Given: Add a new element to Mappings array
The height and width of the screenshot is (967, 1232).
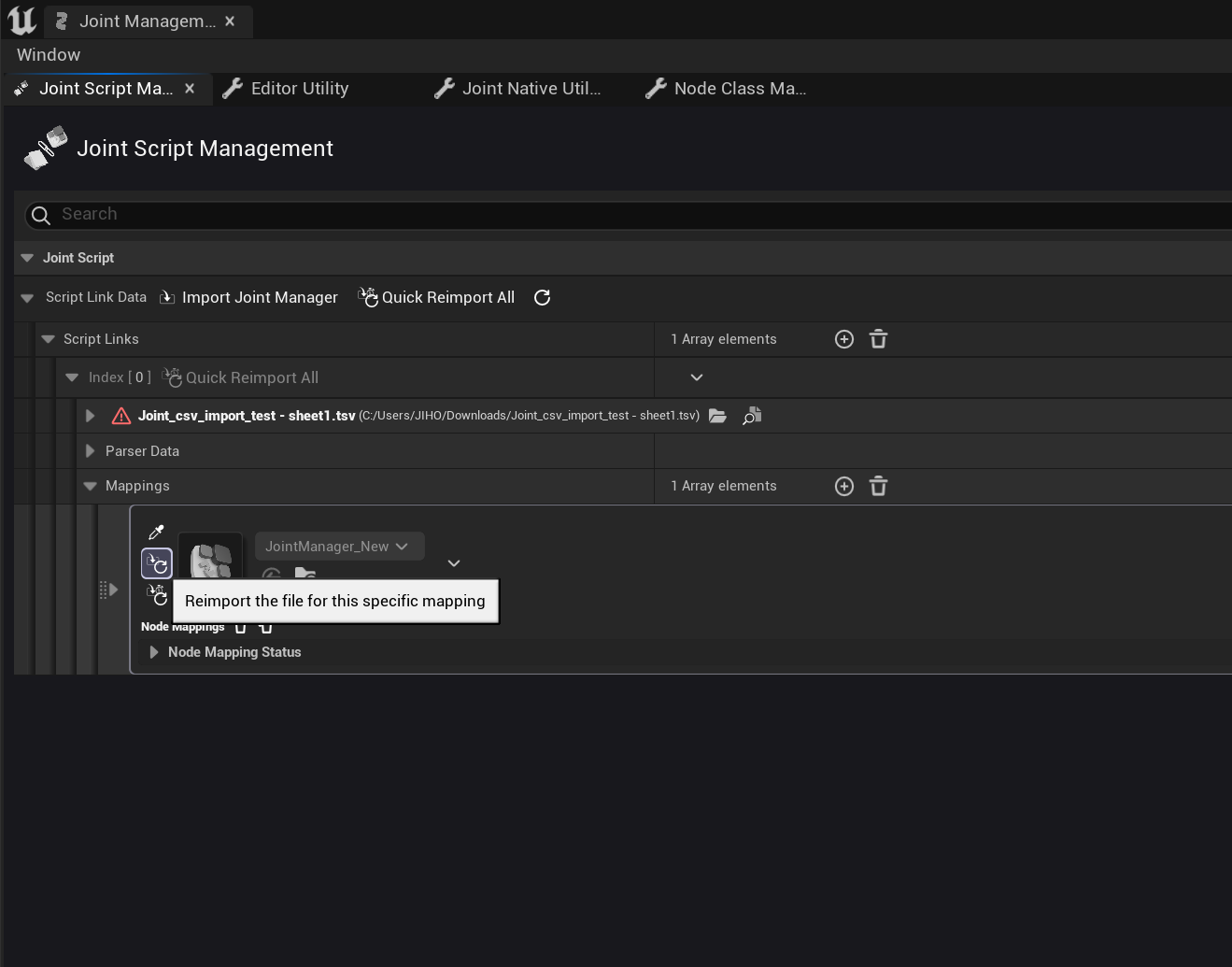Looking at the screenshot, I should 843,486.
